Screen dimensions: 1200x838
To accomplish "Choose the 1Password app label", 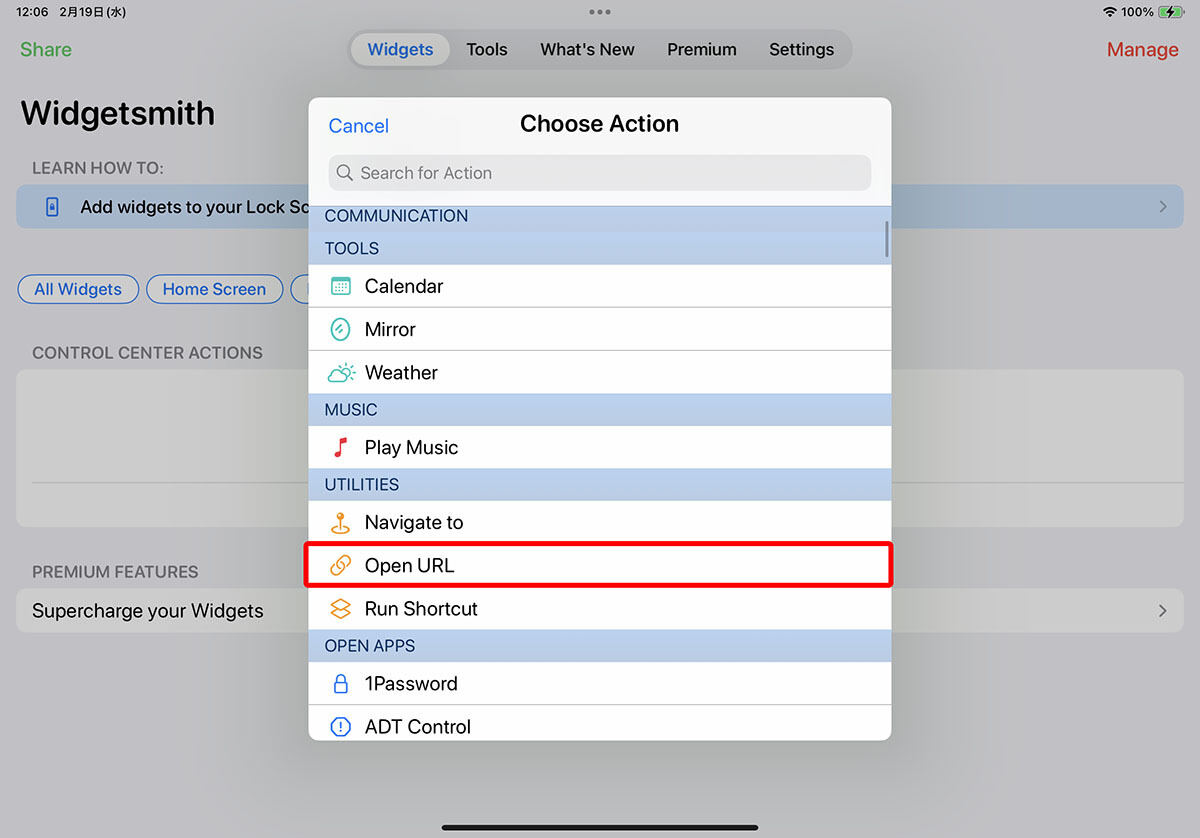I will click(411, 684).
